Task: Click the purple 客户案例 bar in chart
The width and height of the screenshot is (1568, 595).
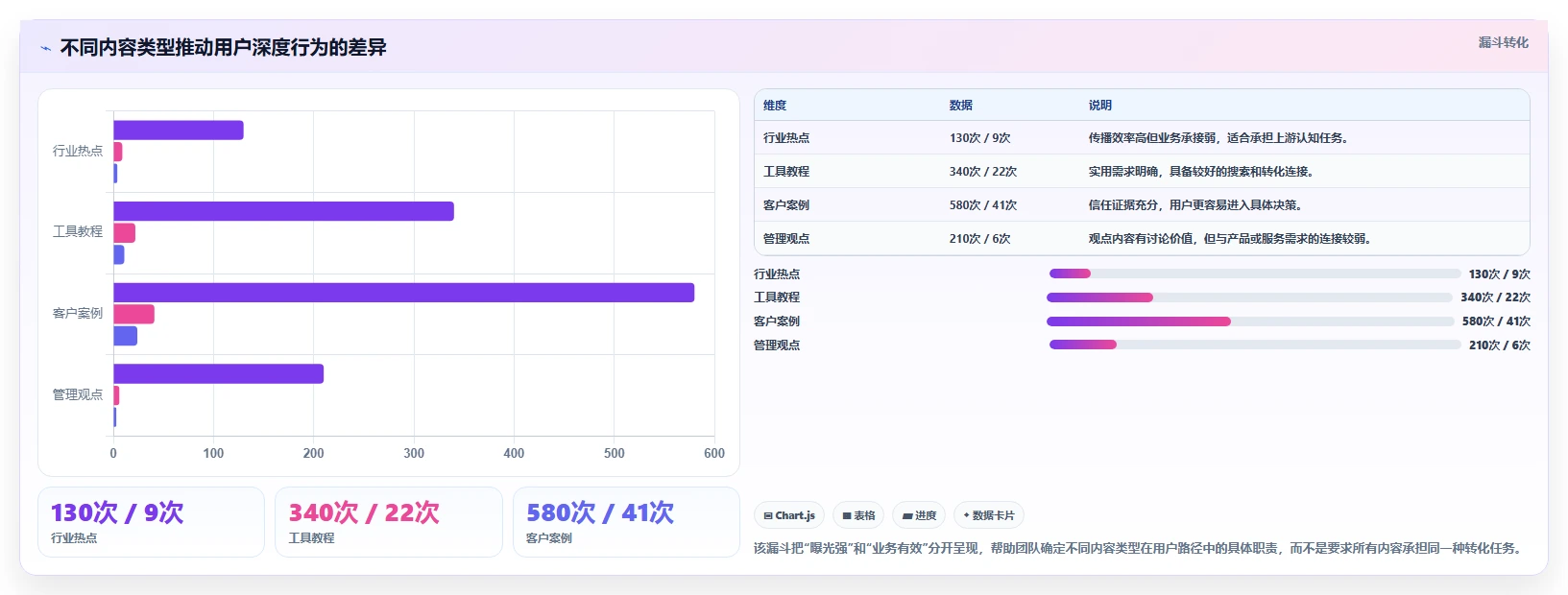Action: click(403, 293)
